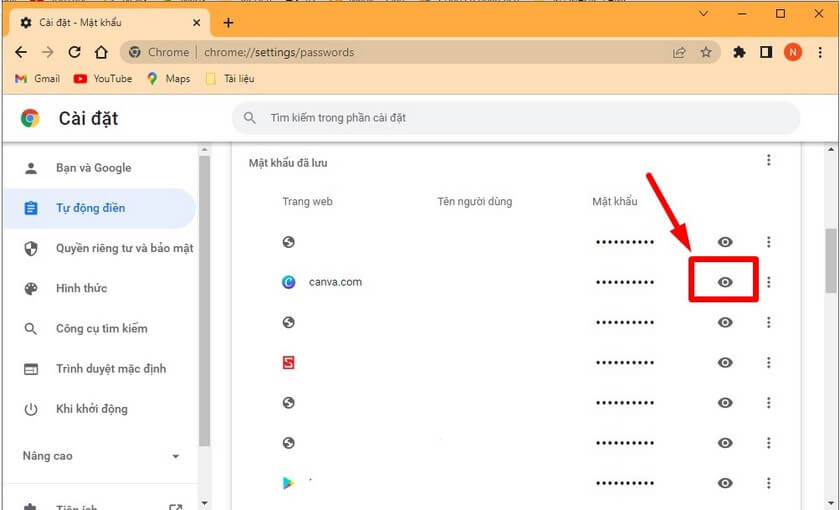Click the Home icon in toolbar
Screen dimensions: 840x510
click(101, 52)
